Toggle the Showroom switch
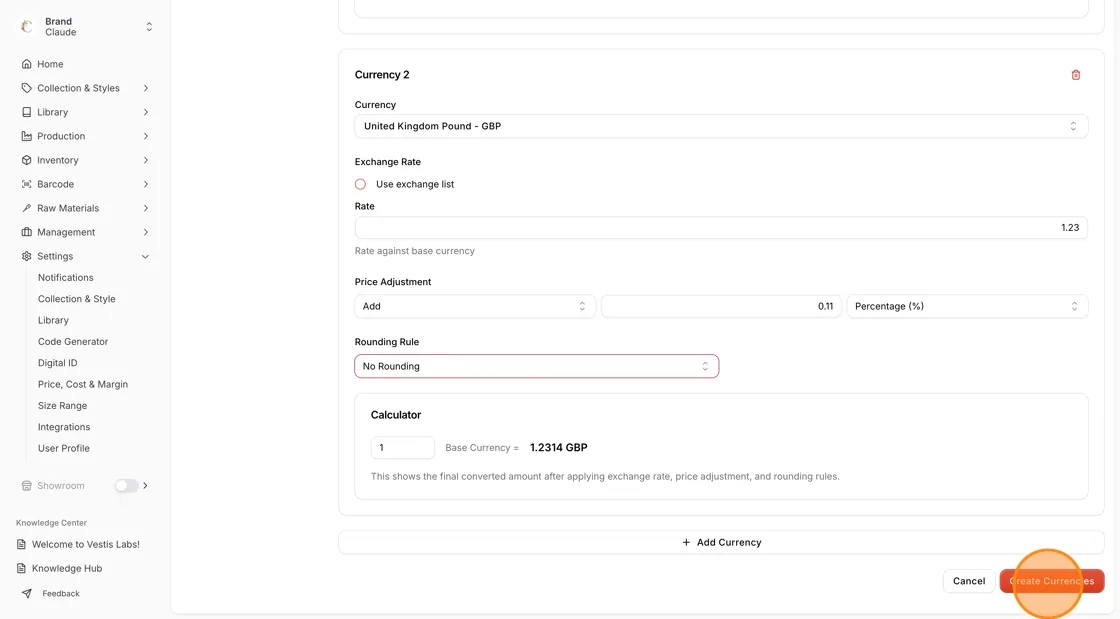 click(x=126, y=485)
